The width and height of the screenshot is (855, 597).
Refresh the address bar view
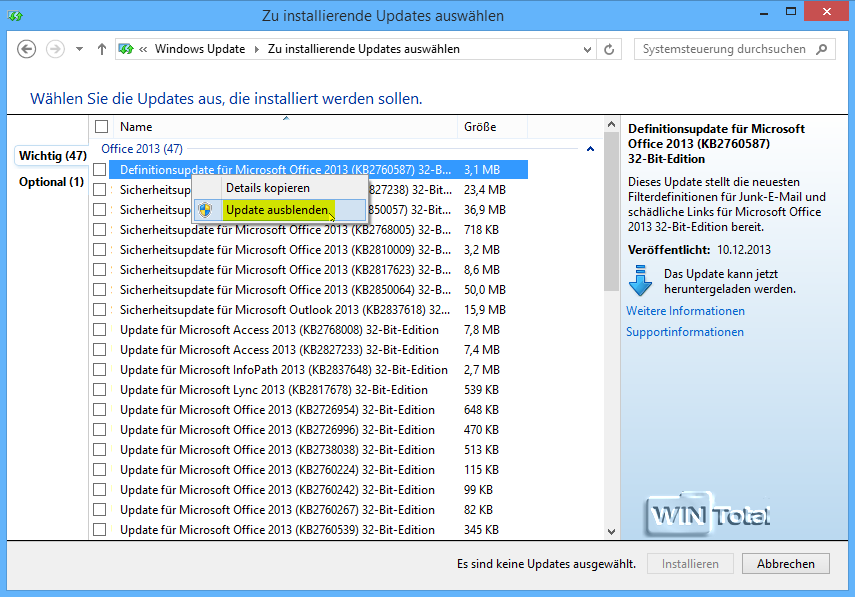[x=609, y=49]
